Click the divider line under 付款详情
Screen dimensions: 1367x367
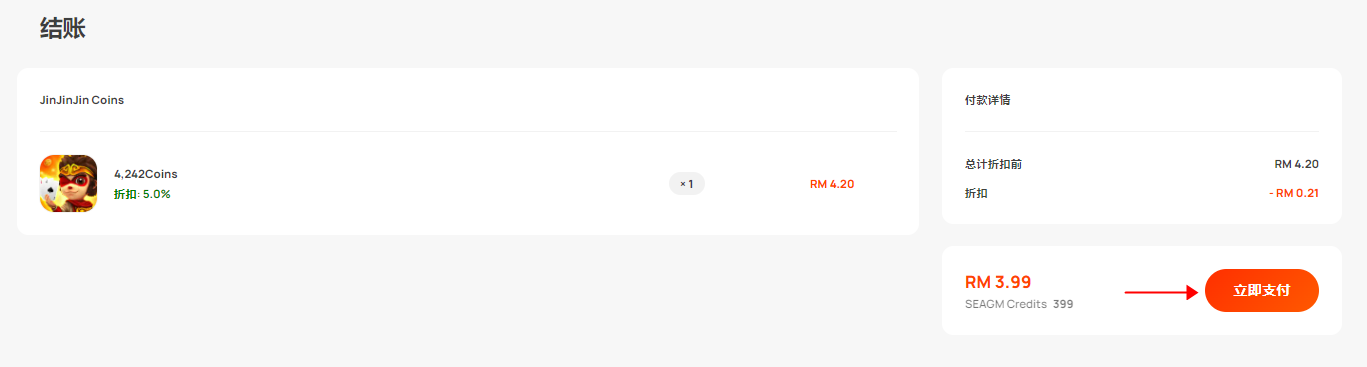click(1141, 131)
